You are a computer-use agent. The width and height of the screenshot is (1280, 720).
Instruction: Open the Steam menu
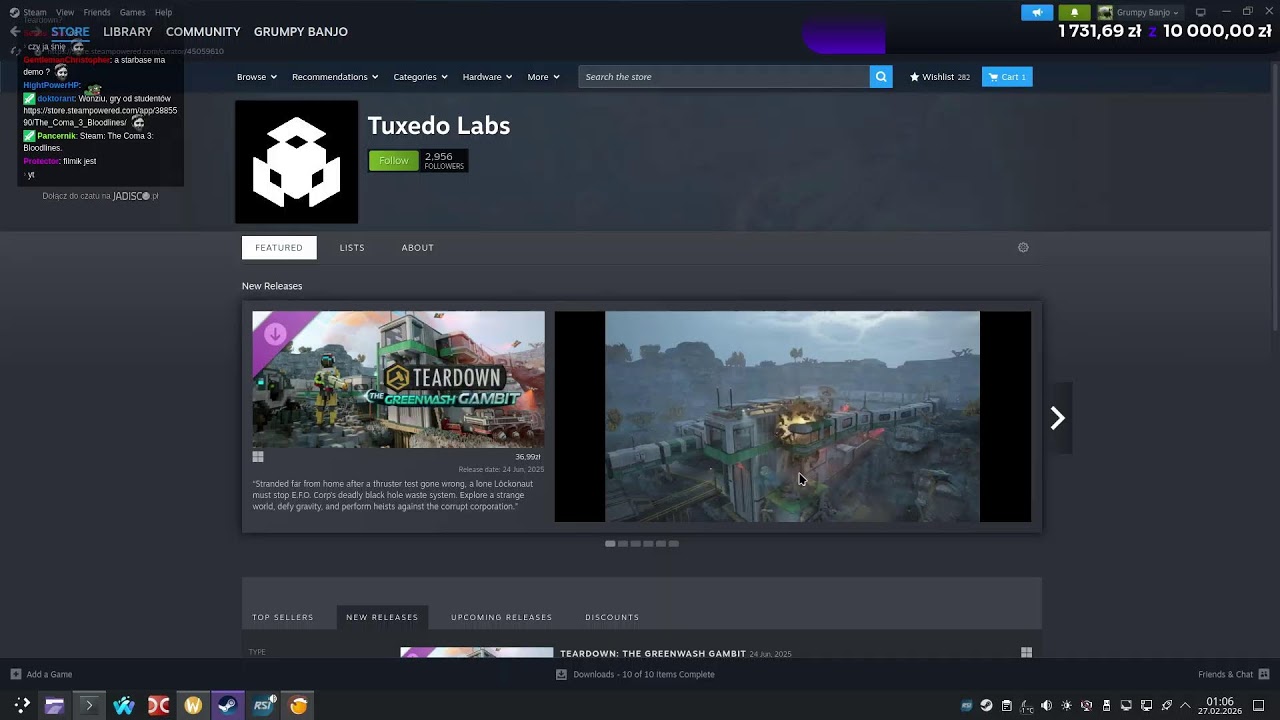click(x=35, y=12)
